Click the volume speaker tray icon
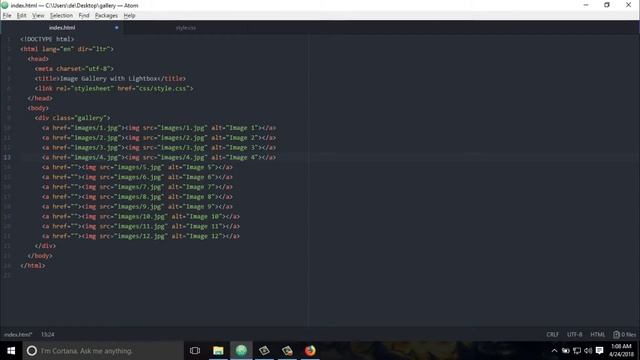640x360 pixels. (588, 351)
